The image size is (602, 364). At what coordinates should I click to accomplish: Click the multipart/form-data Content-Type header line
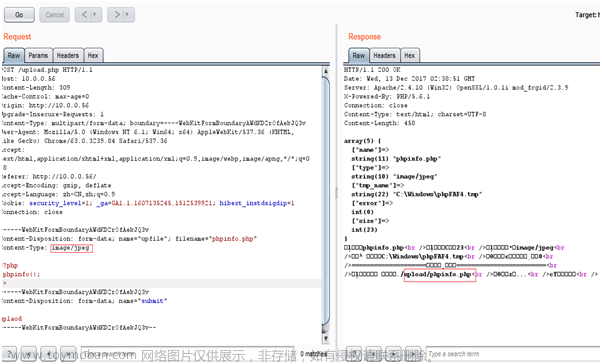(154, 123)
